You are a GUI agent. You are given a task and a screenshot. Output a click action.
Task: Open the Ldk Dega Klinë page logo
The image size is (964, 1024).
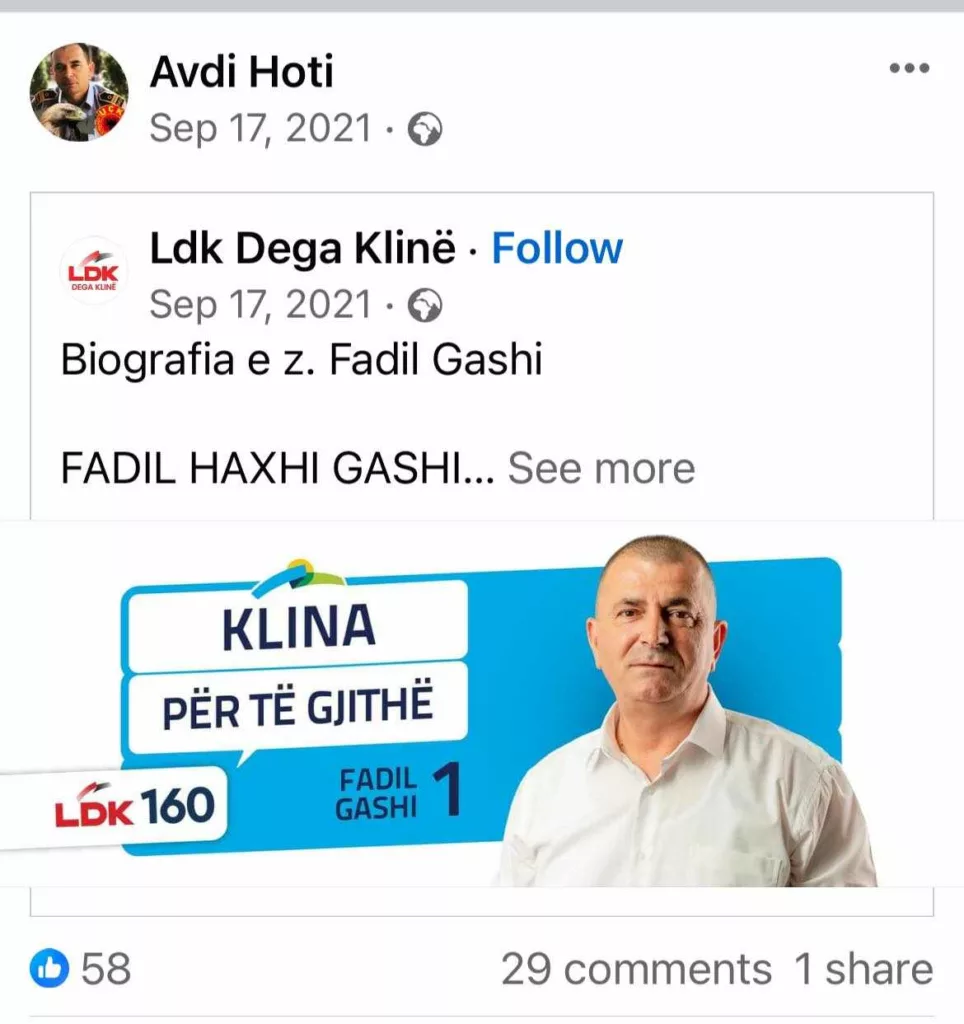[x=93, y=272]
